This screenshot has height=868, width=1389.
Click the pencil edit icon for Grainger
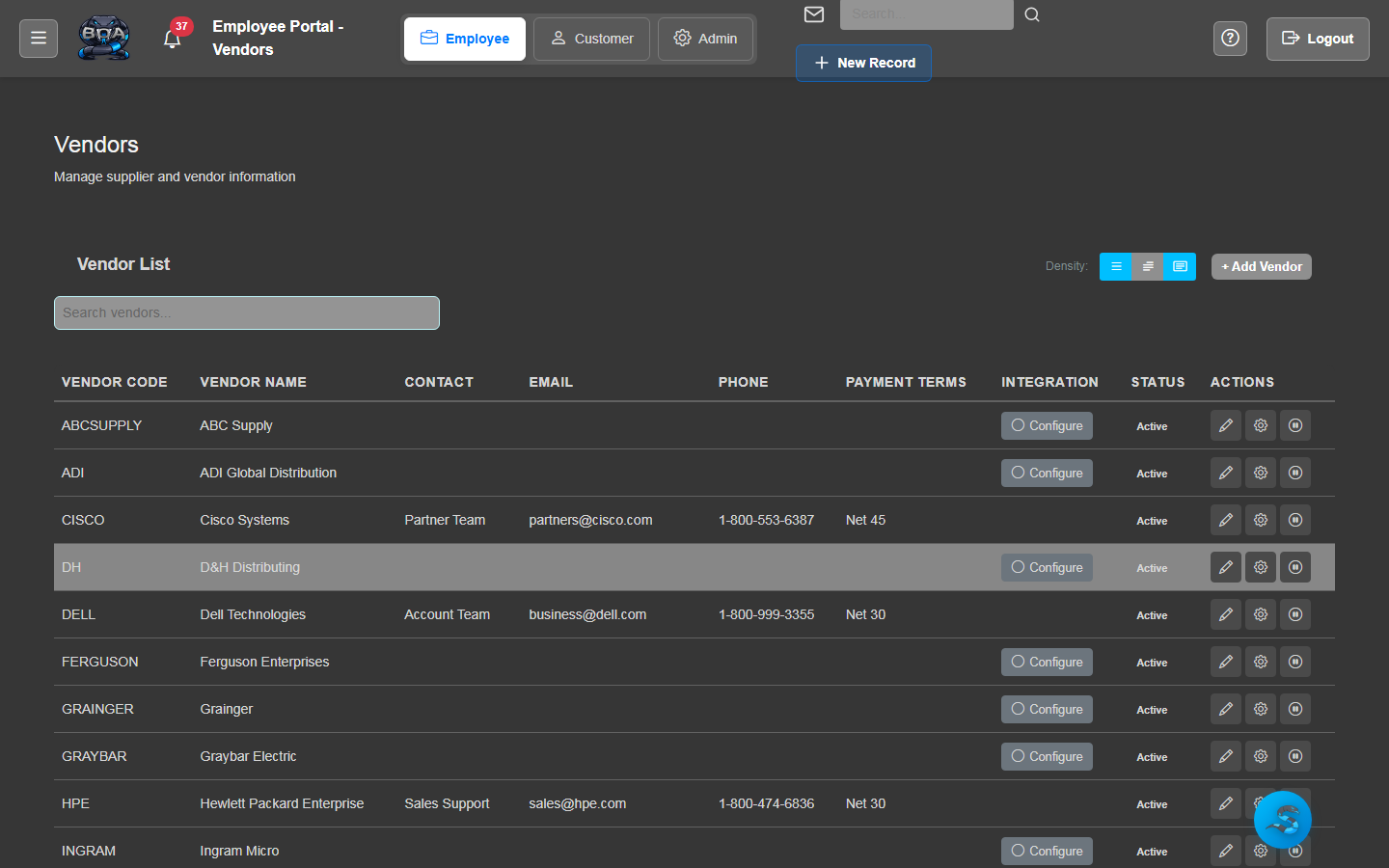pyautogui.click(x=1225, y=709)
